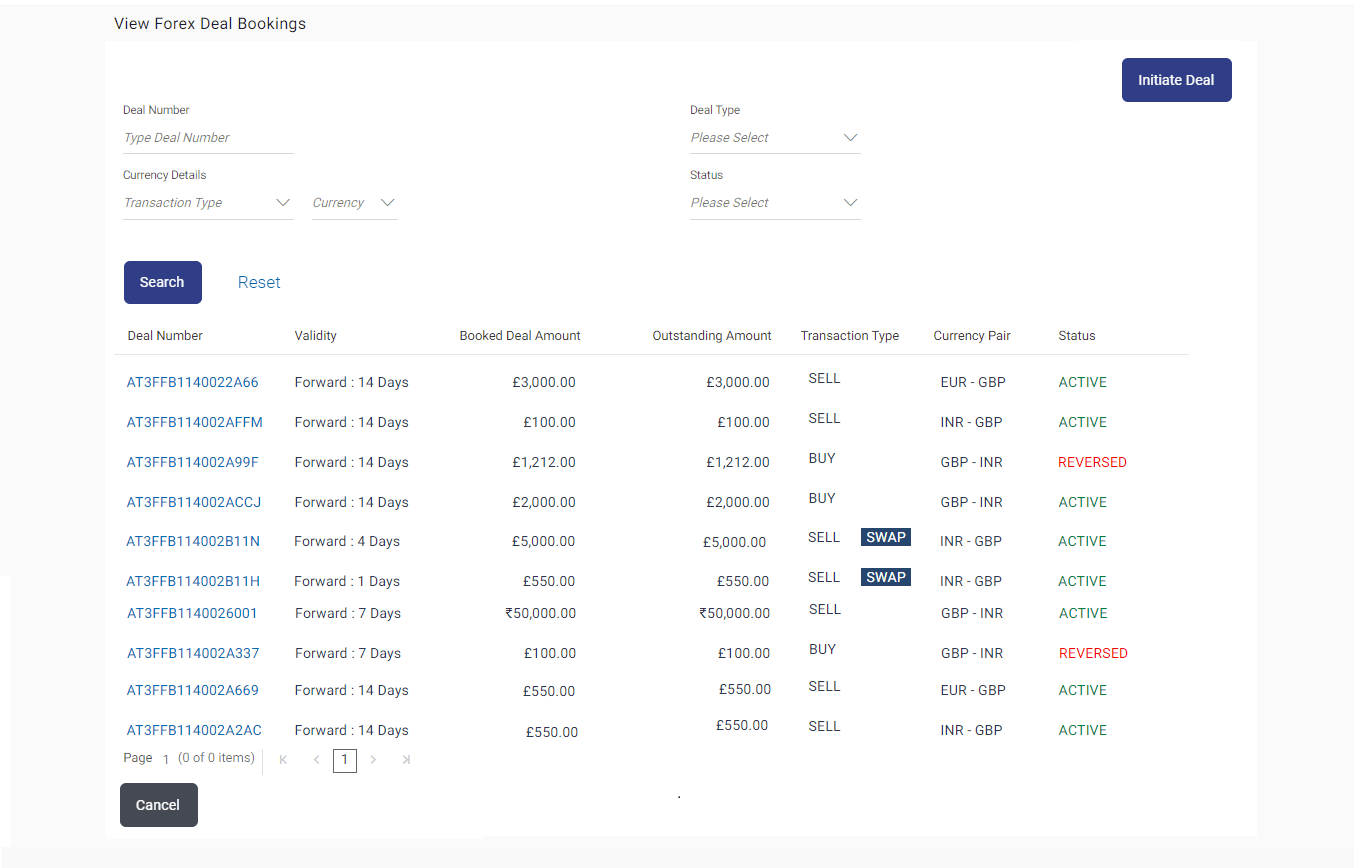The width and height of the screenshot is (1354, 868).
Task: Go to last page pagination icon
Action: tap(406, 760)
